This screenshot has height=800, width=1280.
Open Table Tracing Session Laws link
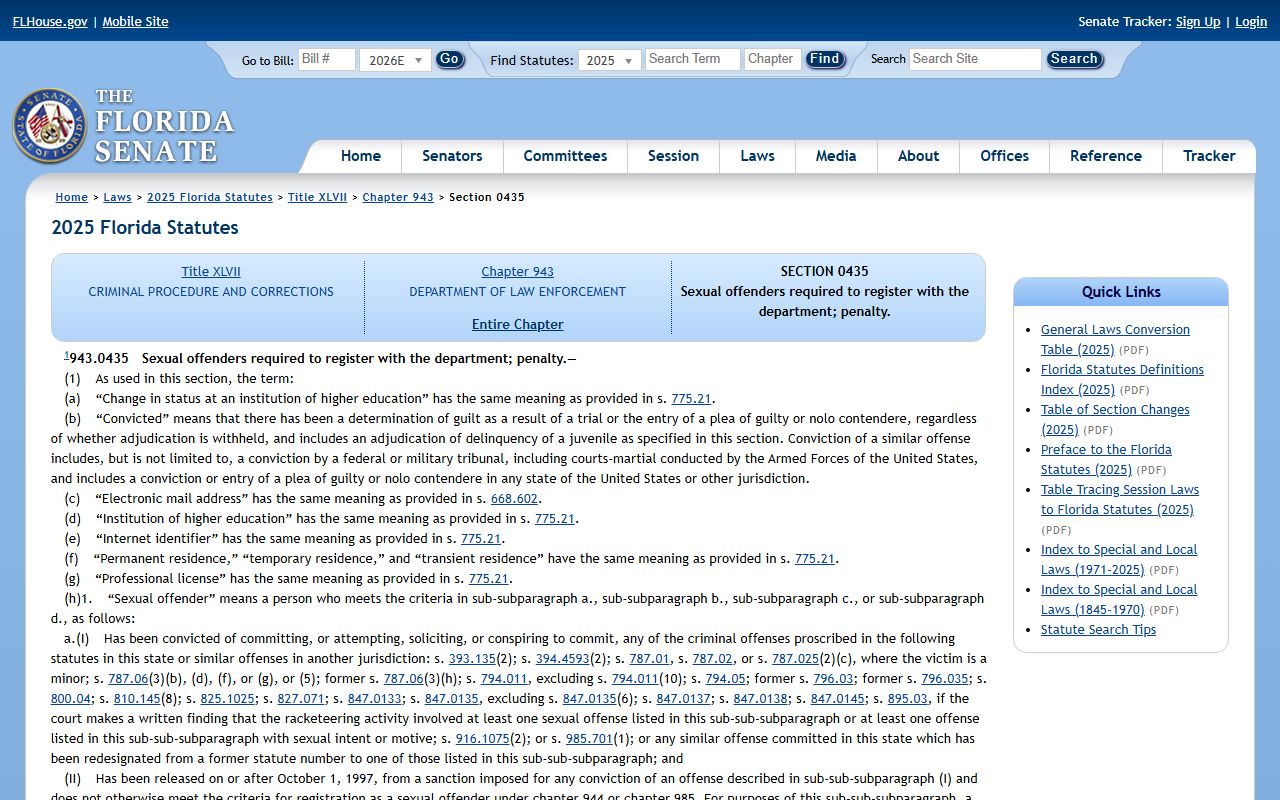tap(1120, 499)
